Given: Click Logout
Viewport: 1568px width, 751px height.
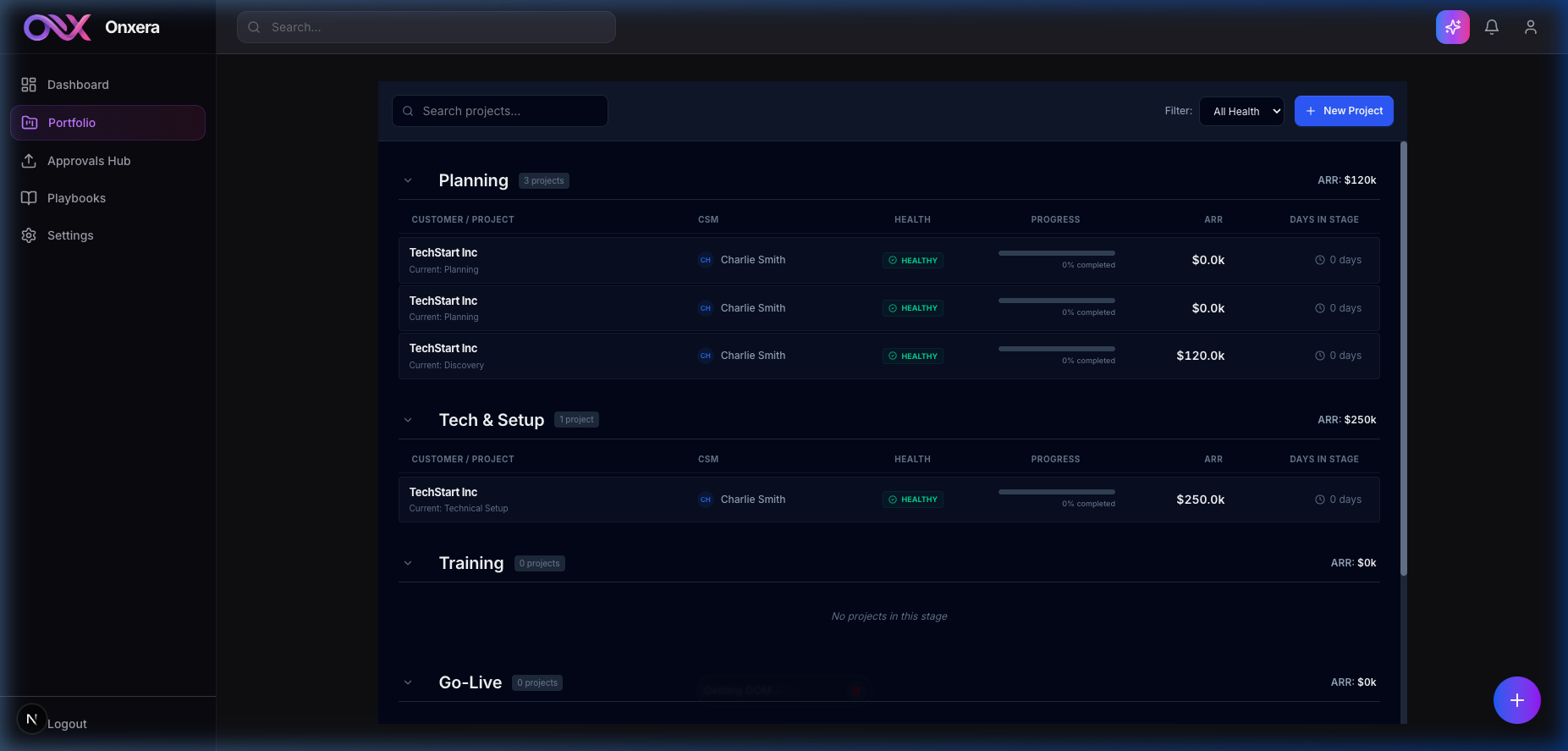Looking at the screenshot, I should (67, 724).
